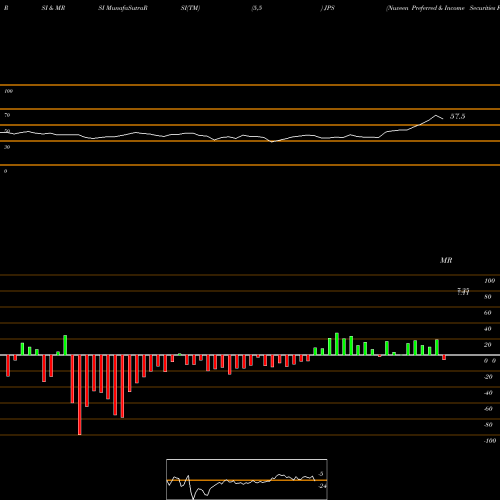
Task: Select the 'SI & MR' header text
Action: pyautogui.click(x=53, y=8)
